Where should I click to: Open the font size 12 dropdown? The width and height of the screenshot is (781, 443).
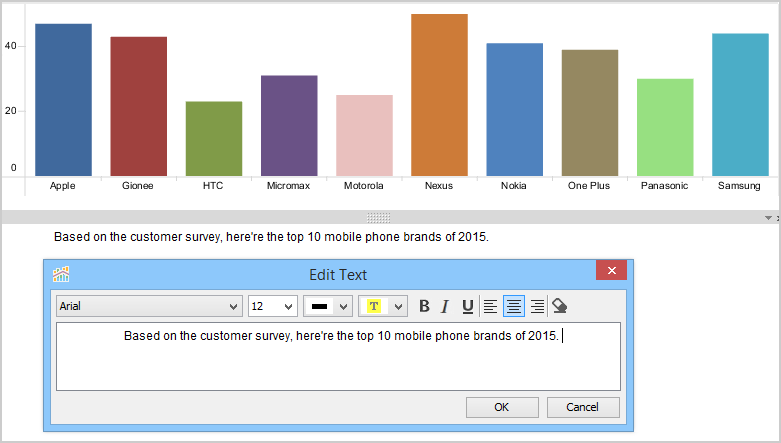pyautogui.click(x=273, y=306)
